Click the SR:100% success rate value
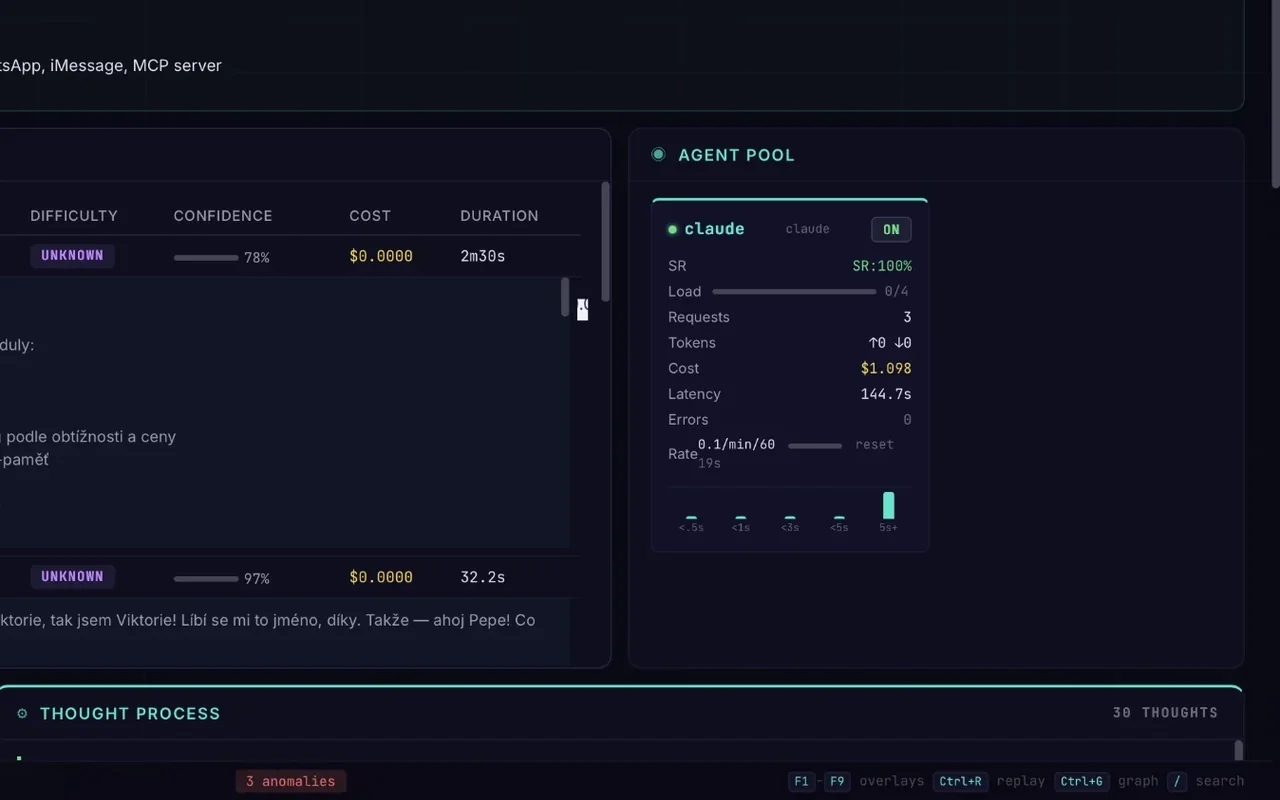 (882, 266)
